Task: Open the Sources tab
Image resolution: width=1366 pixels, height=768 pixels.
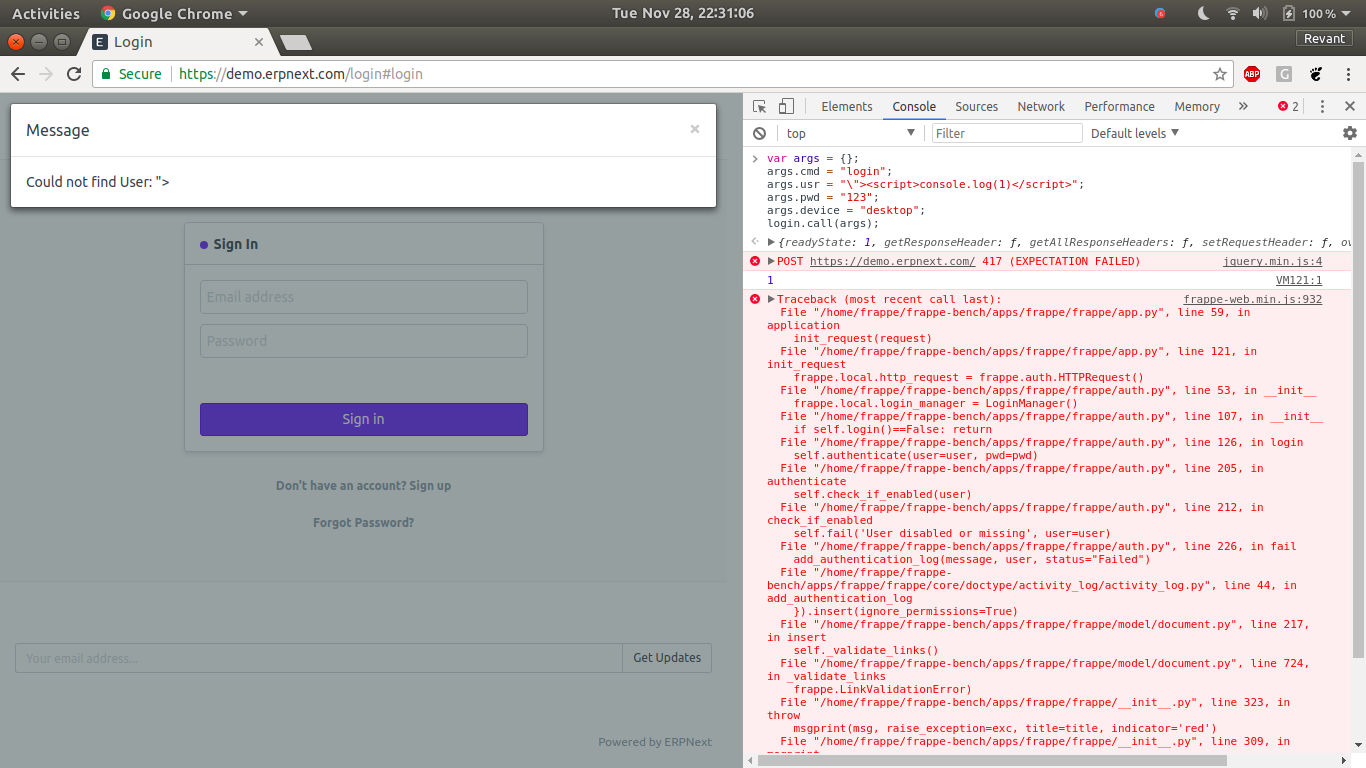Action: pyautogui.click(x=976, y=106)
